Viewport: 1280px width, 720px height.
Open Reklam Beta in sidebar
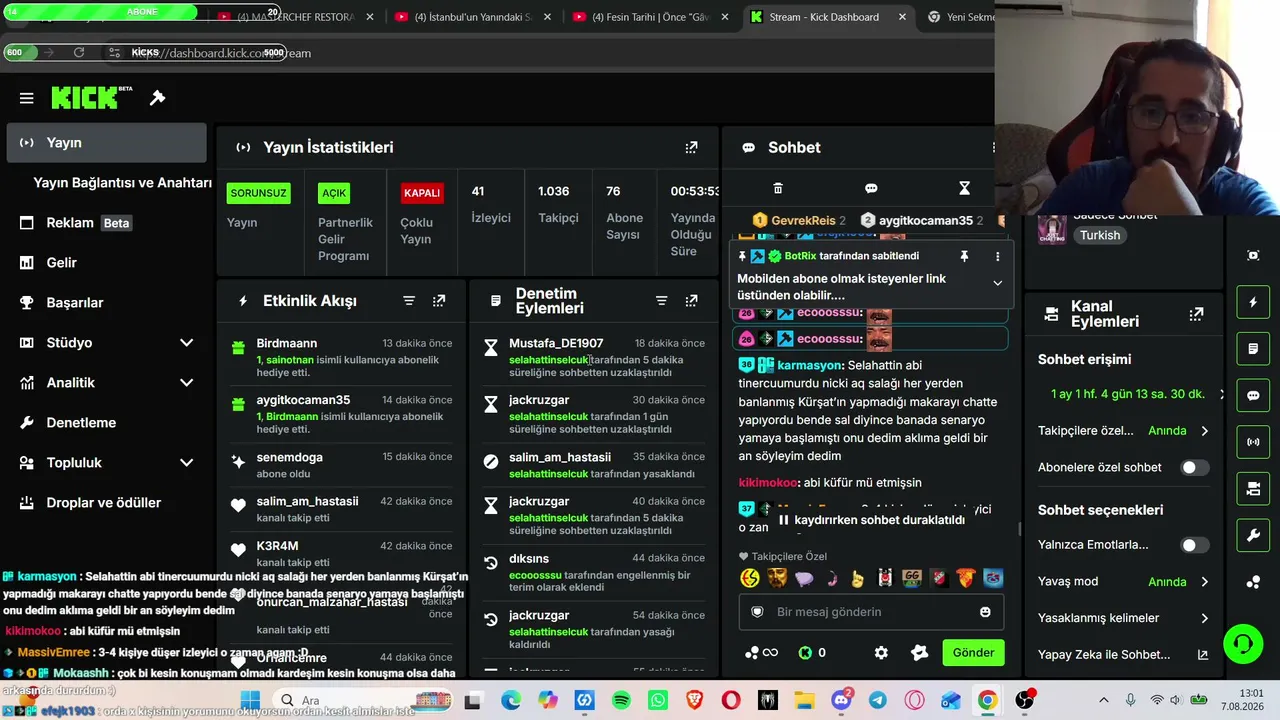tap(106, 223)
